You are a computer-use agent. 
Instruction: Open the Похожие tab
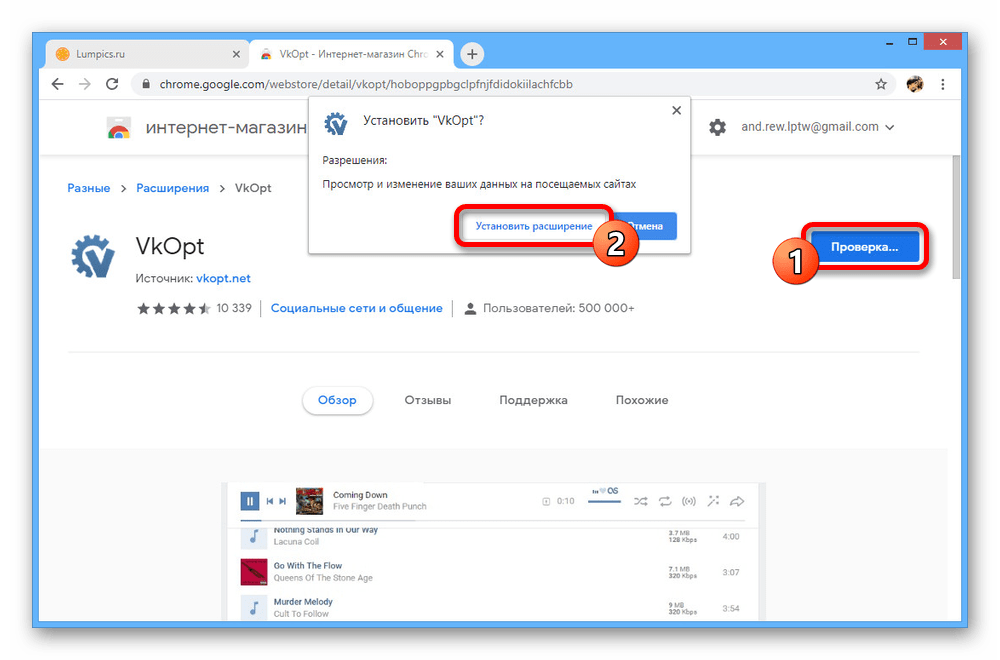[642, 400]
